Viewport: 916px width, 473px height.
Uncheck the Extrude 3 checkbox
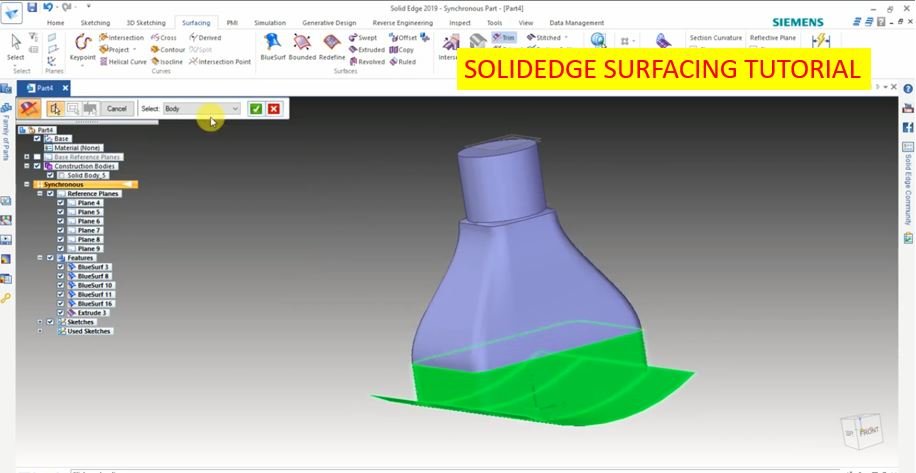pyautogui.click(x=61, y=312)
